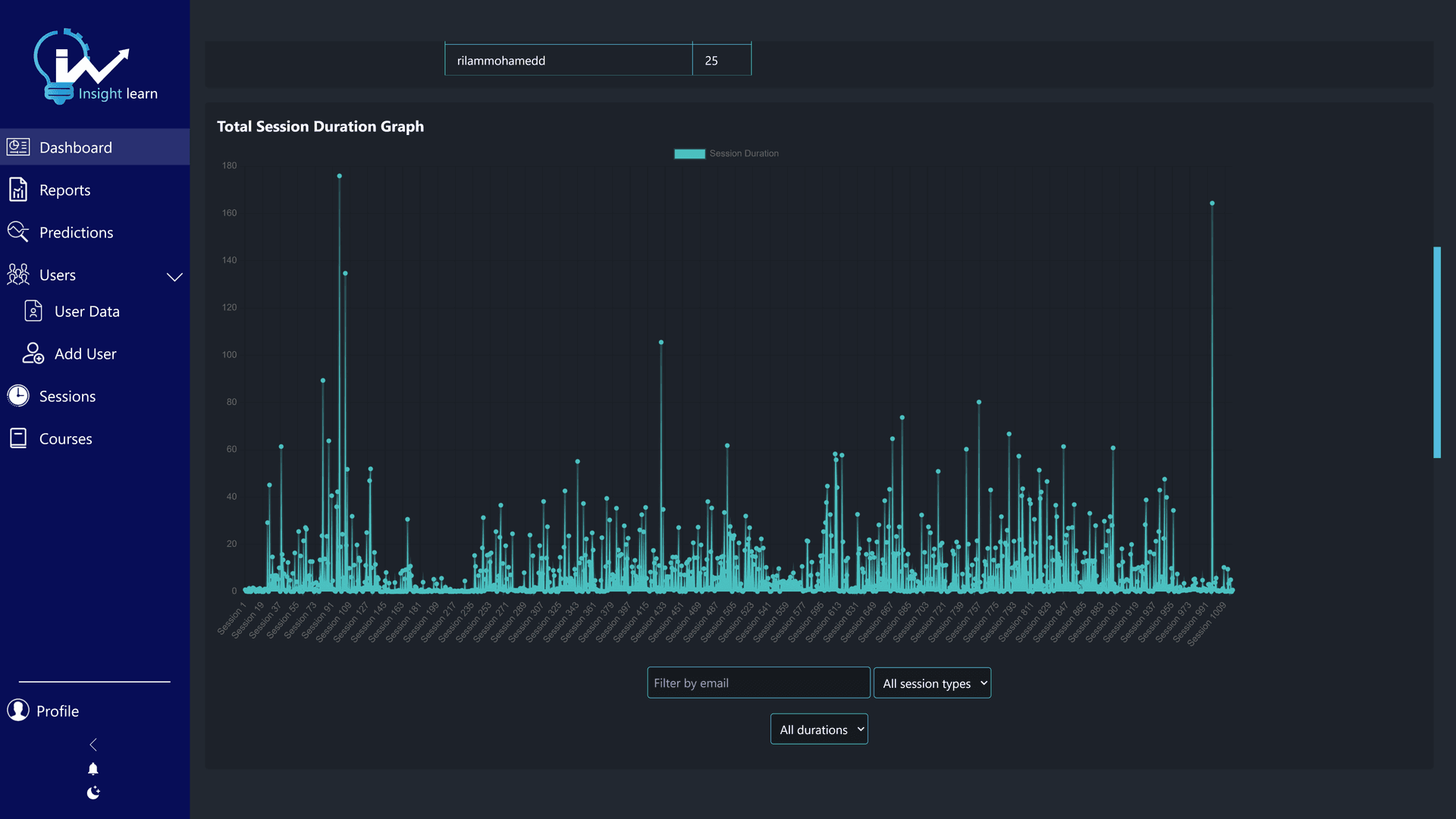Click the Profile avatar icon
This screenshot has width=1456, height=819.
(x=17, y=711)
